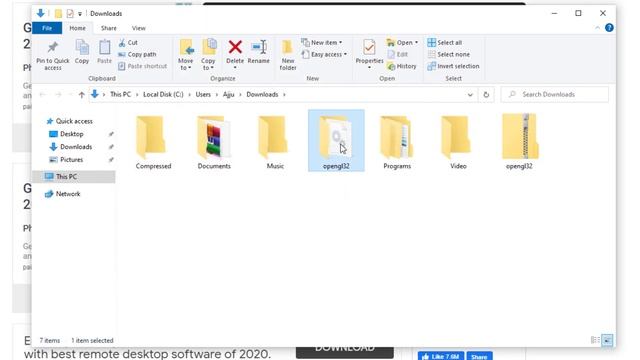This screenshot has width=640, height=360.
Task: Select Network in navigation pane
Action: pos(62,194)
